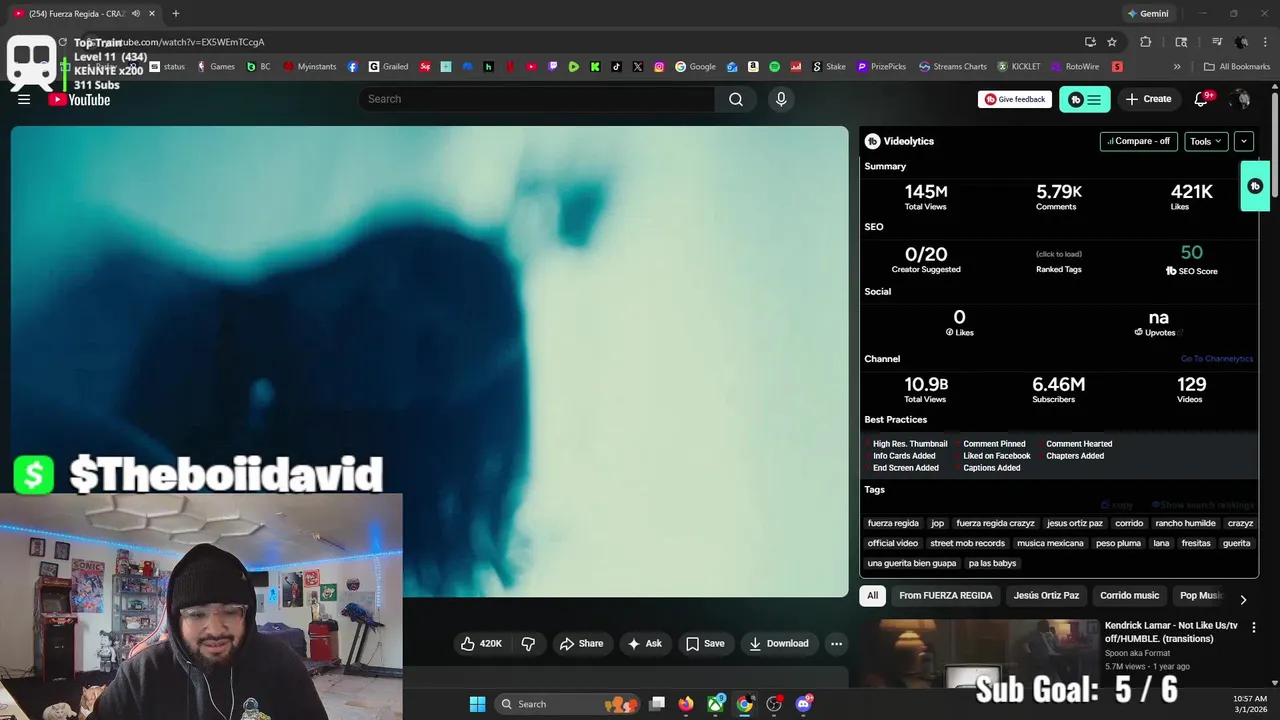
Task: Open the TikTok bookmark icon
Action: coord(616,67)
